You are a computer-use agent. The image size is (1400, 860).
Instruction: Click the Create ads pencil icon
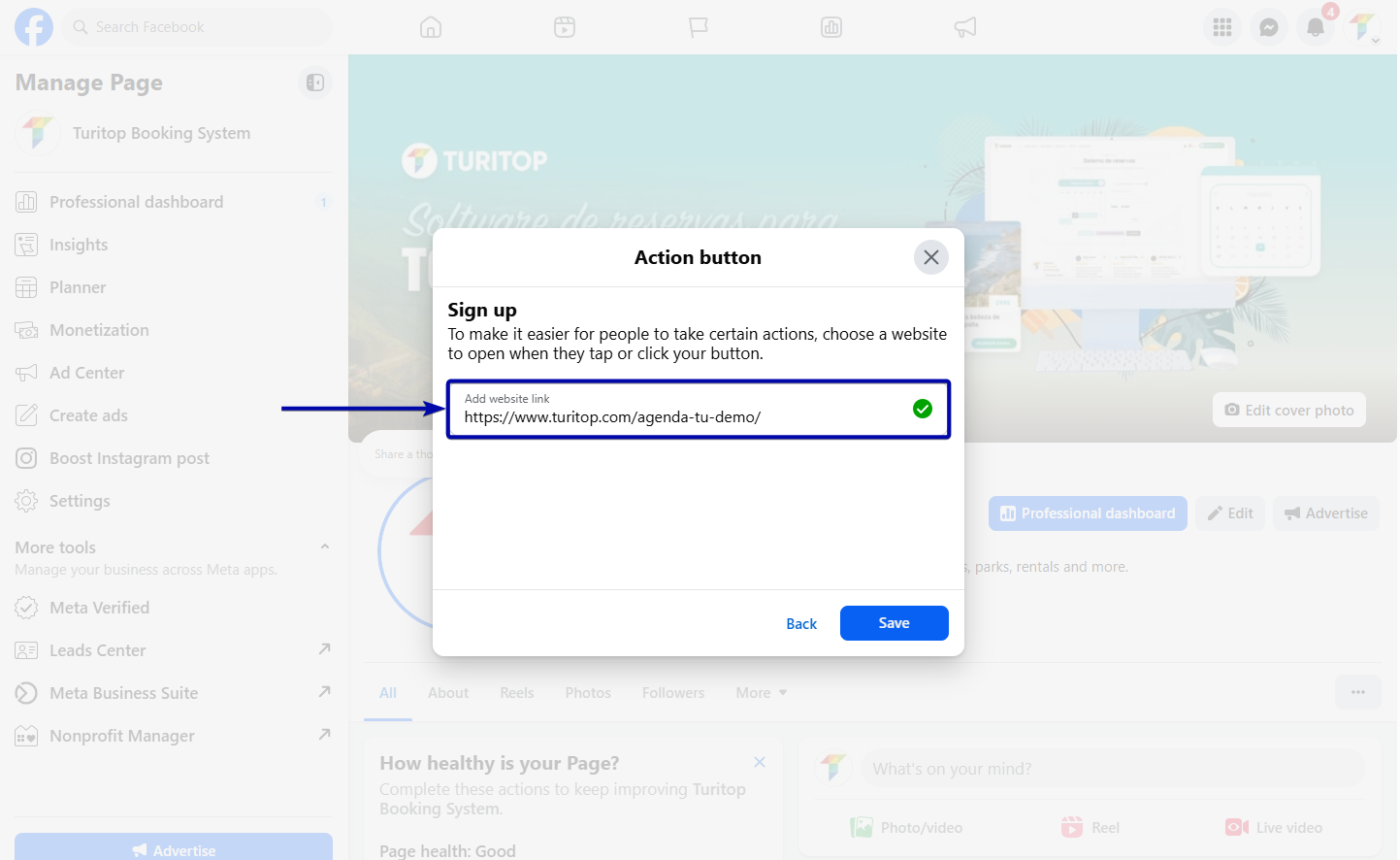tap(26, 415)
